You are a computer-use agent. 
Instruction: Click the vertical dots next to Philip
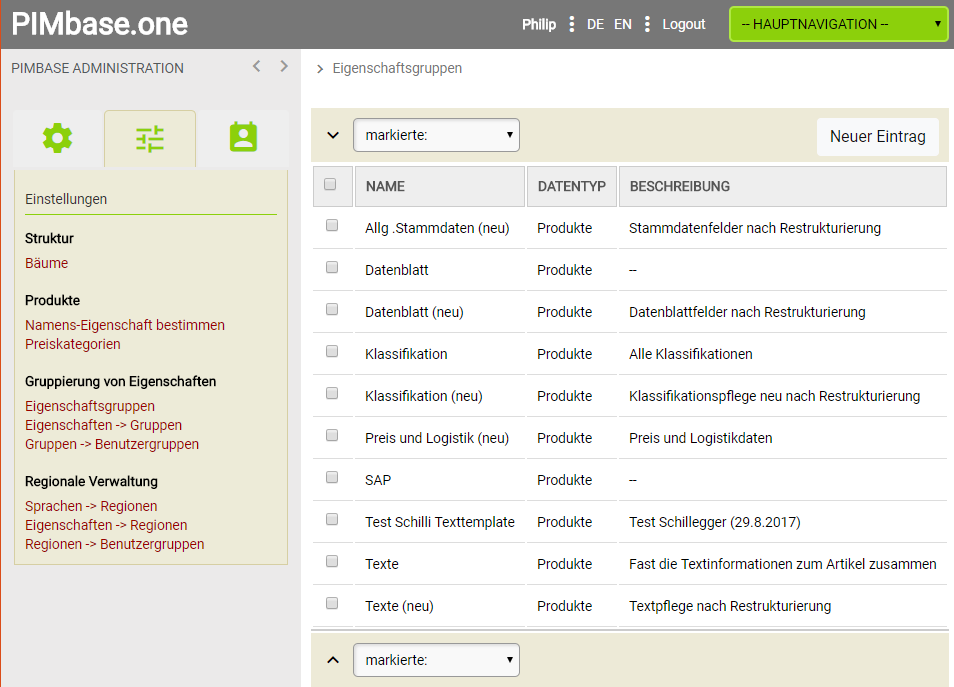coord(571,24)
